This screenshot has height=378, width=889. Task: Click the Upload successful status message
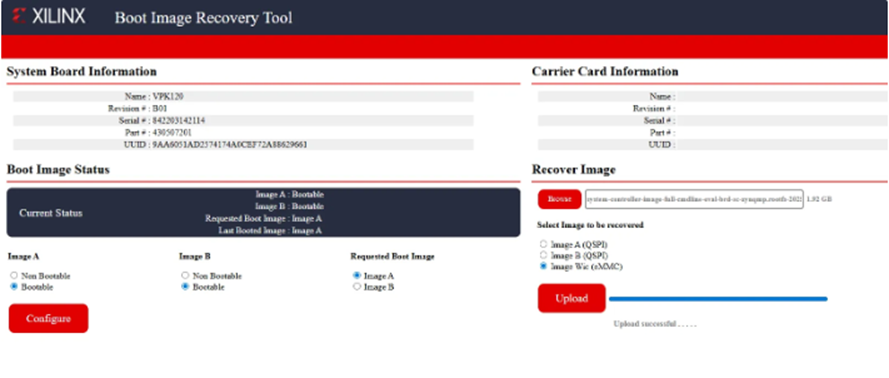tap(655, 324)
